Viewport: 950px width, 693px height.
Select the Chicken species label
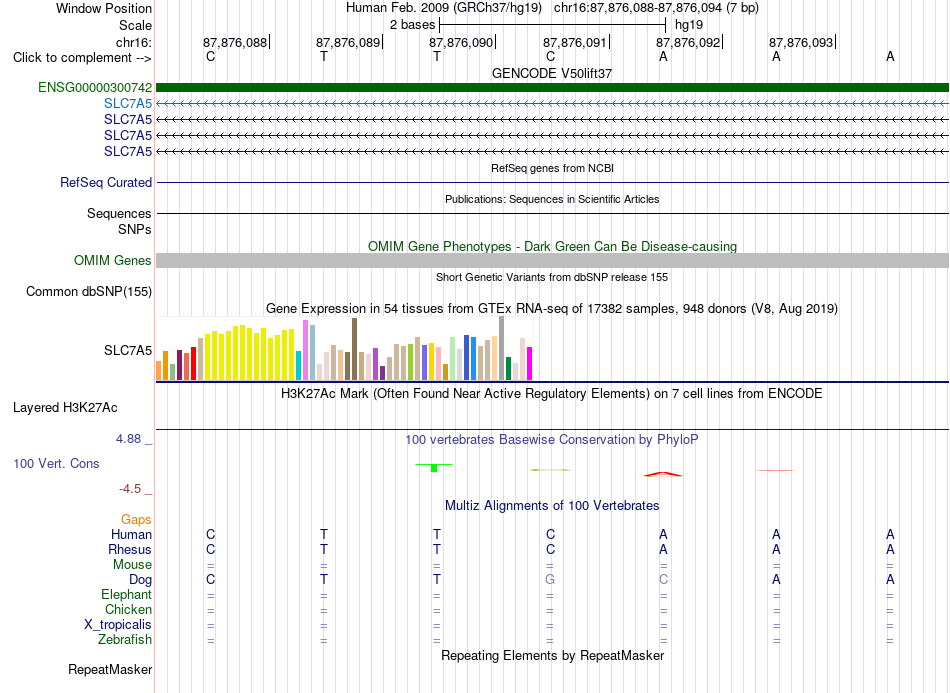tap(128, 609)
